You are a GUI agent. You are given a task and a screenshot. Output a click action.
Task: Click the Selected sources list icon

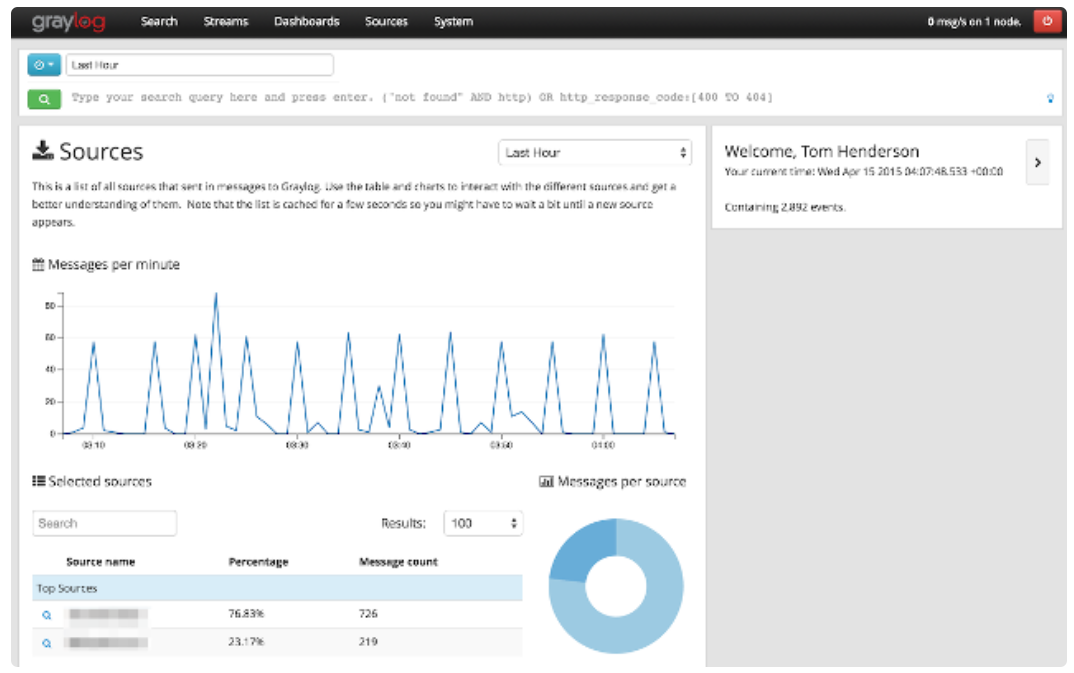[x=38, y=481]
